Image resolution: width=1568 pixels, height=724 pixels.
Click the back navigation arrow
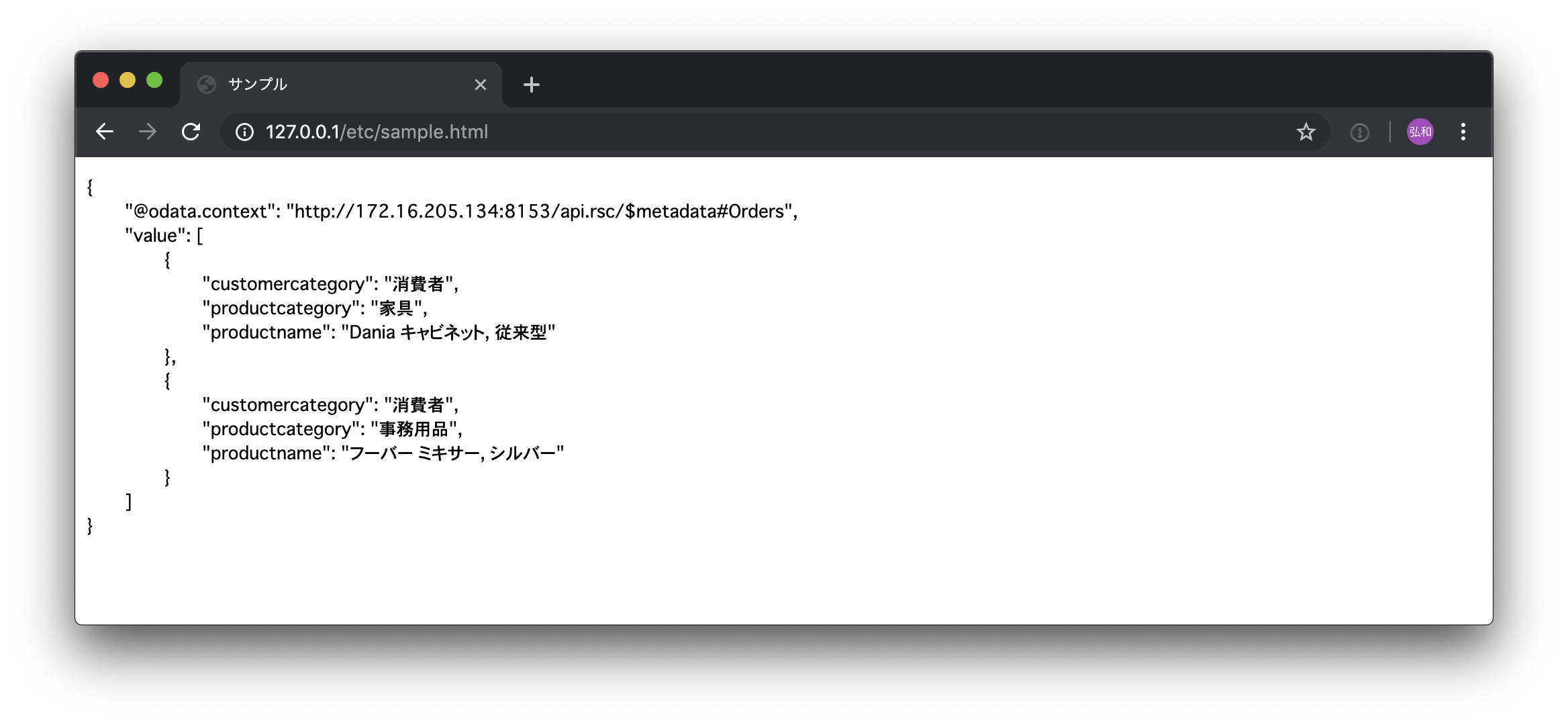click(105, 132)
